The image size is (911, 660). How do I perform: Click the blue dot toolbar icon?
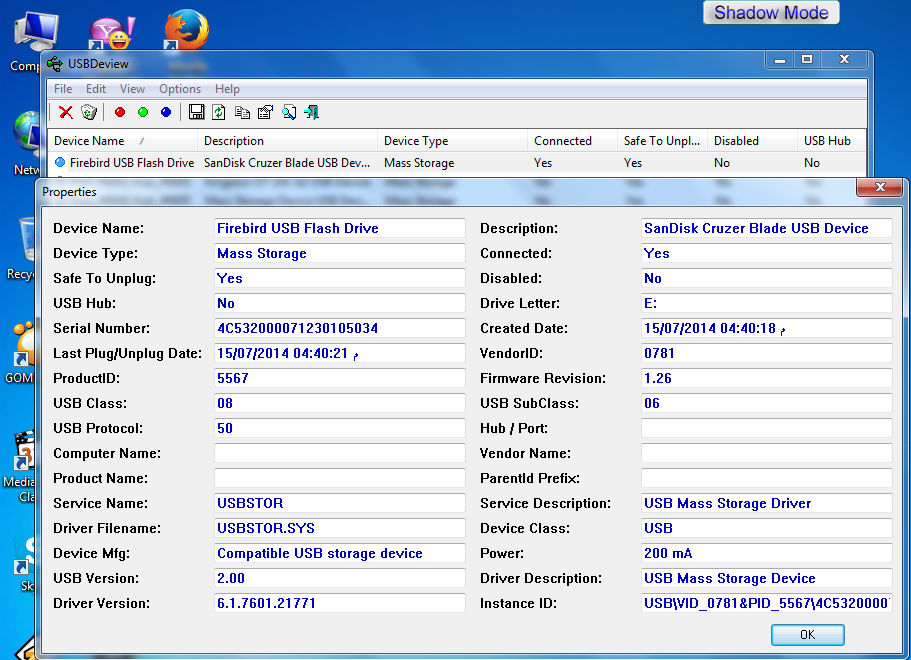coord(166,113)
